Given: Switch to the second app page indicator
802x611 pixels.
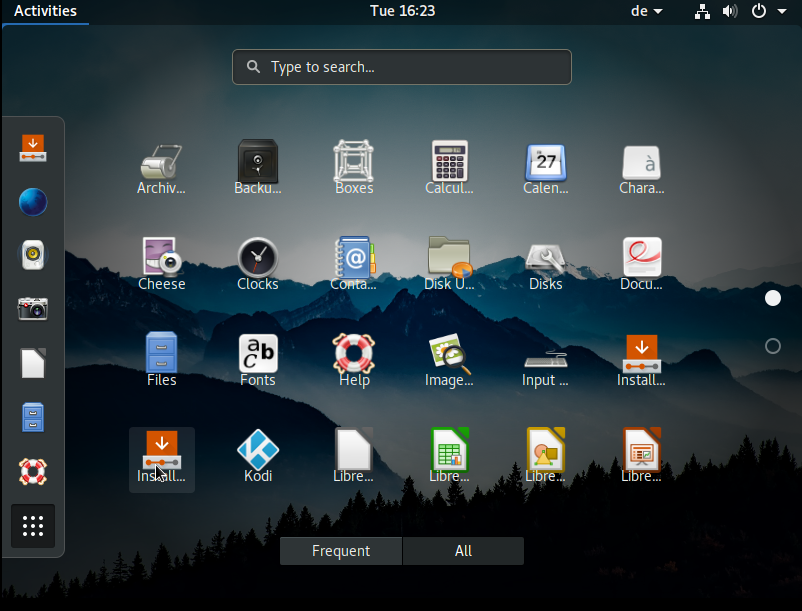Looking at the screenshot, I should pyautogui.click(x=772, y=346).
